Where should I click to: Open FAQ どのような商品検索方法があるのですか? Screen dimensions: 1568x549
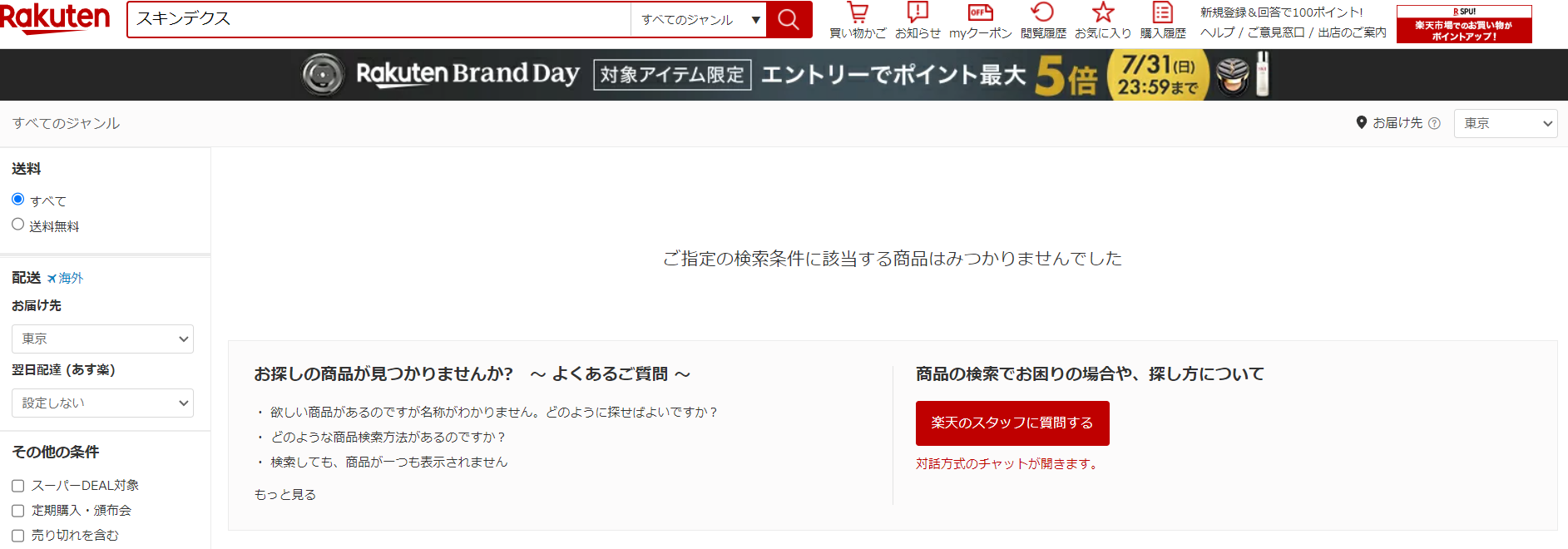tap(388, 438)
